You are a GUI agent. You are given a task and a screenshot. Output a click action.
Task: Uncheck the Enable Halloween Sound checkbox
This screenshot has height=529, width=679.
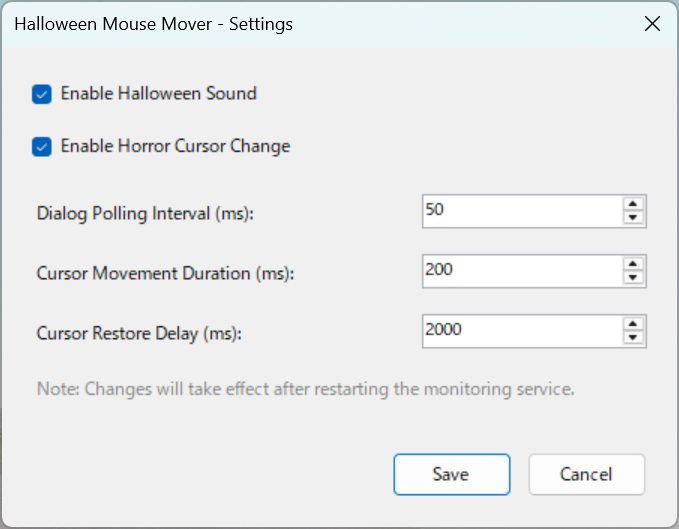(x=42, y=94)
